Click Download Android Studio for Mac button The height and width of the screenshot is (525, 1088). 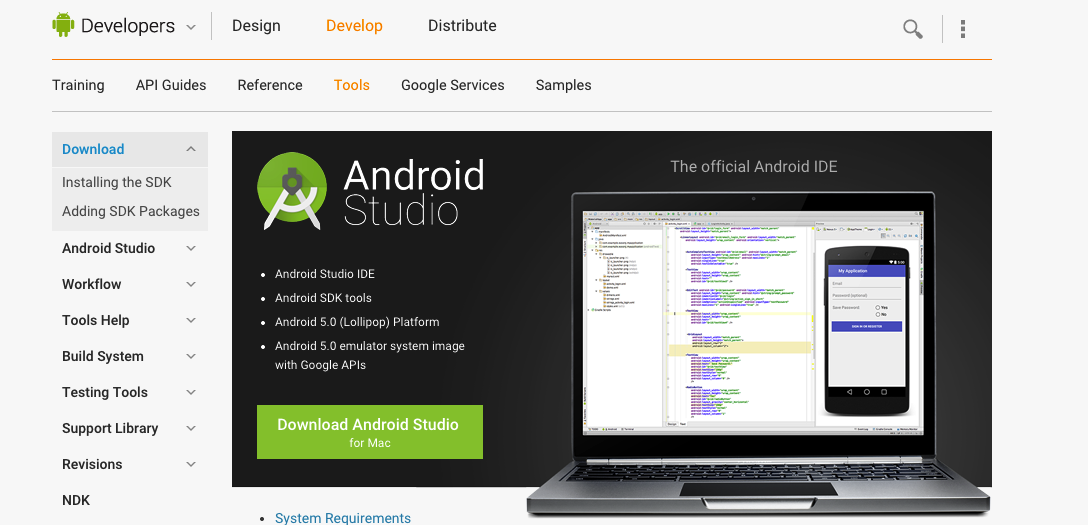coord(370,432)
